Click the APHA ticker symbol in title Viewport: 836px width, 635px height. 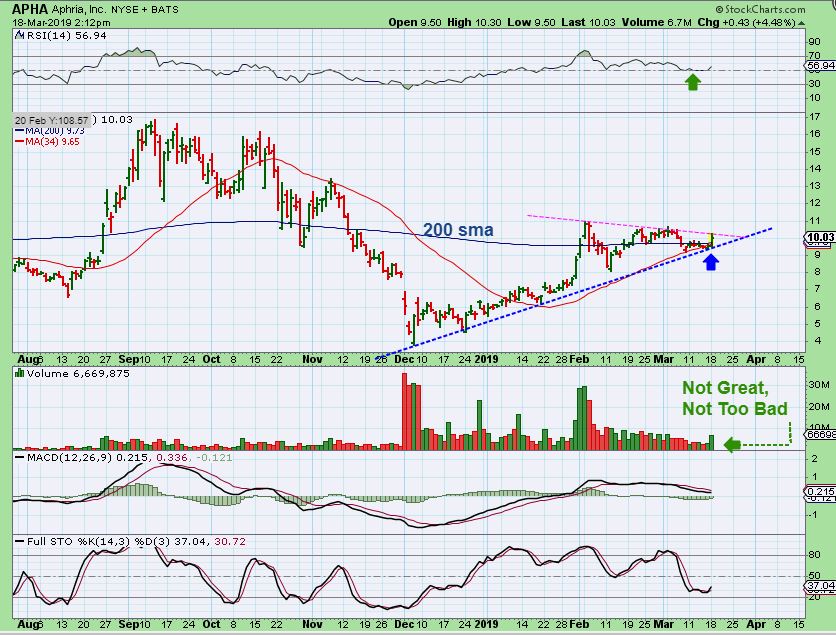tap(30, 9)
